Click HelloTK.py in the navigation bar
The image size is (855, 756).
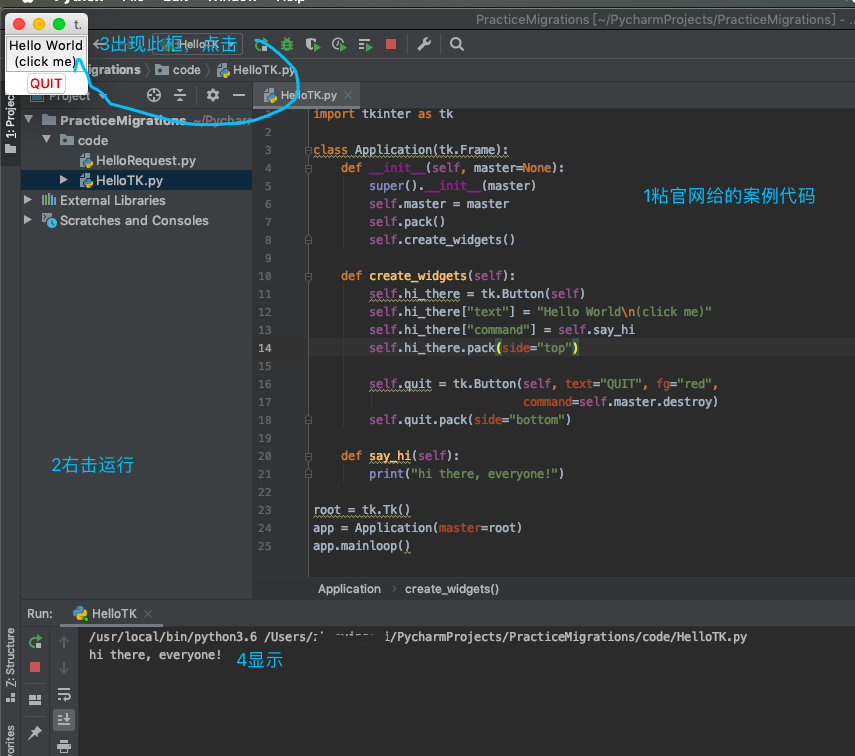(256, 70)
